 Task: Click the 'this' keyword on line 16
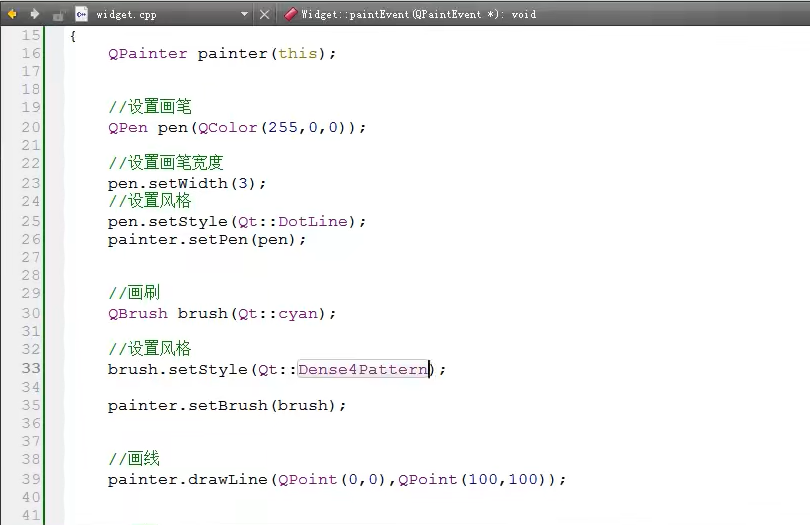298,54
